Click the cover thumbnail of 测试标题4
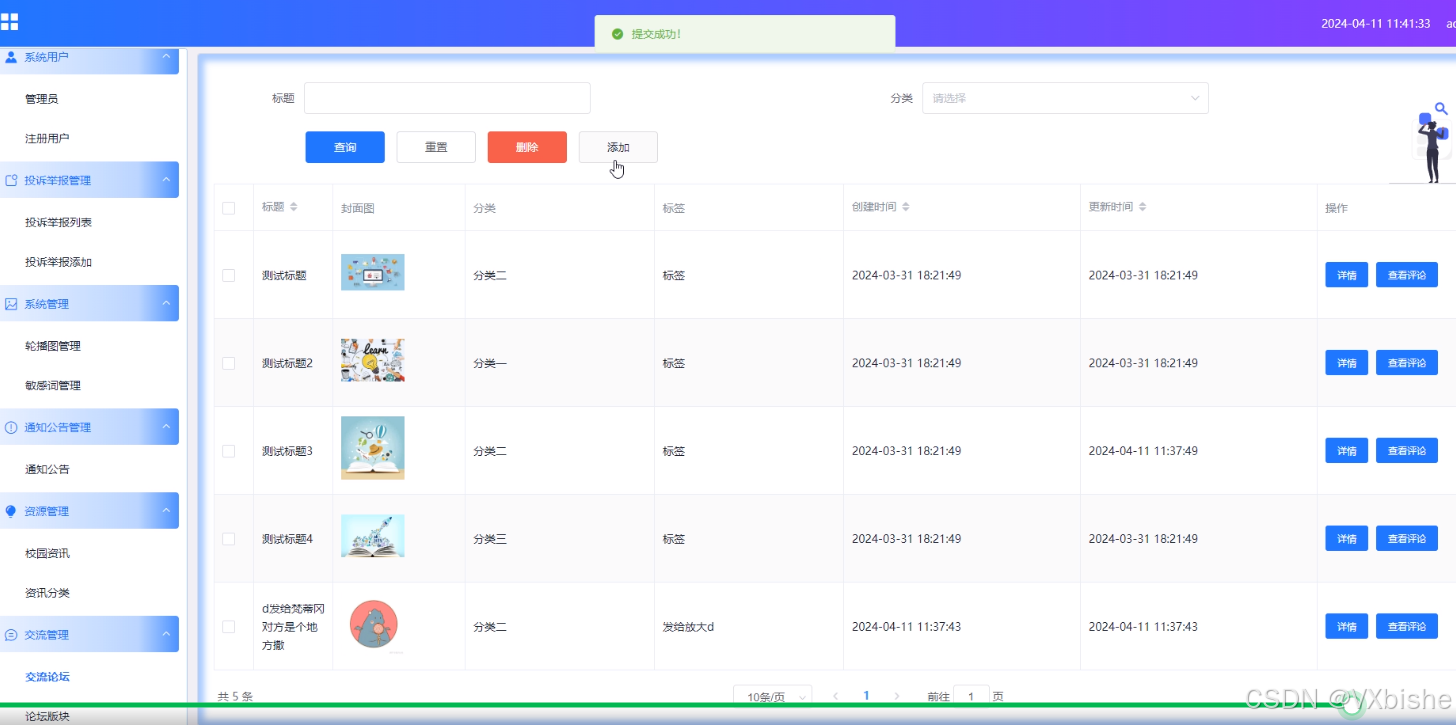Screen dimensions: 1456x725 coord(373,536)
